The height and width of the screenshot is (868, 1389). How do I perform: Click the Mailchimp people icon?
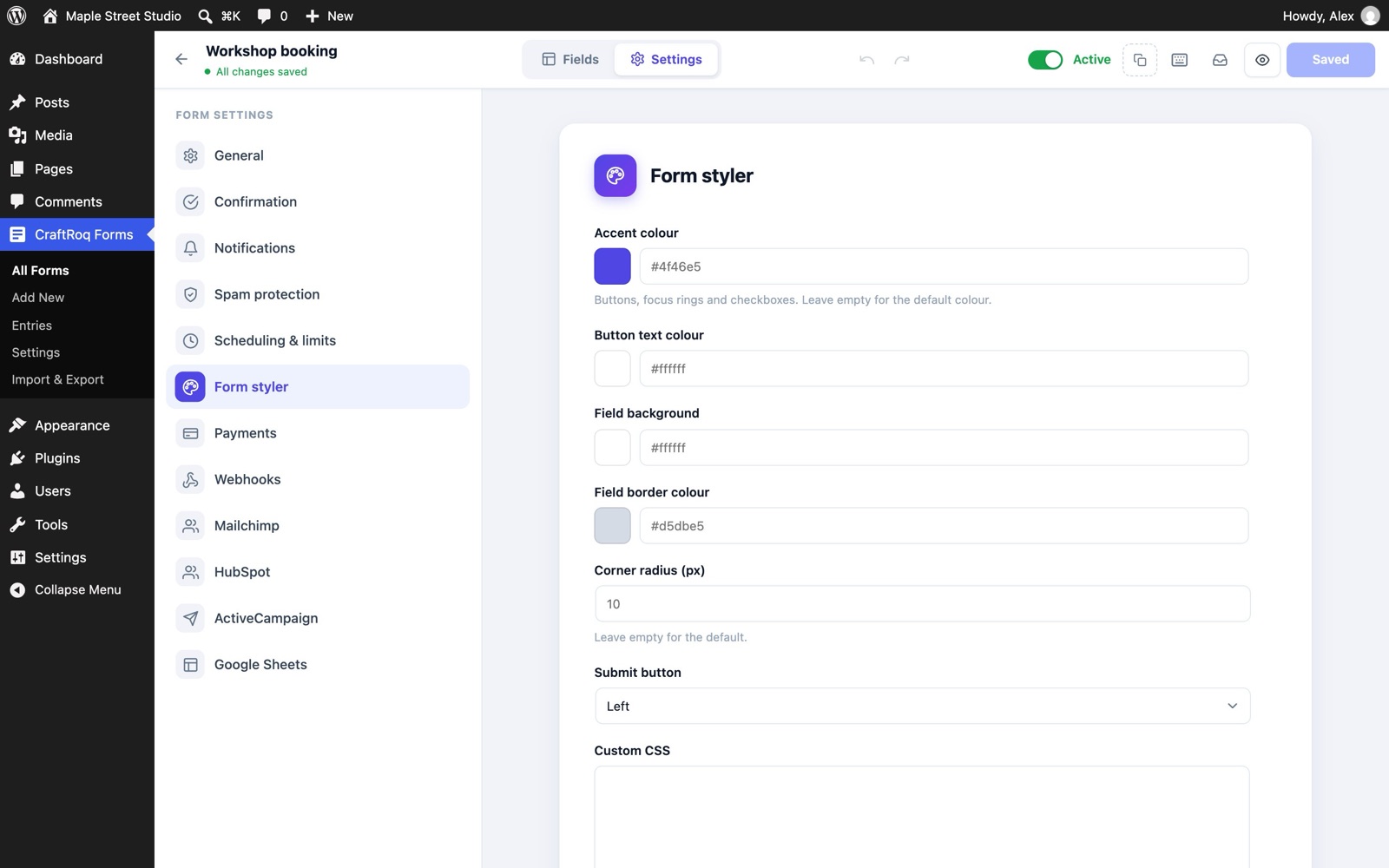[x=190, y=526]
